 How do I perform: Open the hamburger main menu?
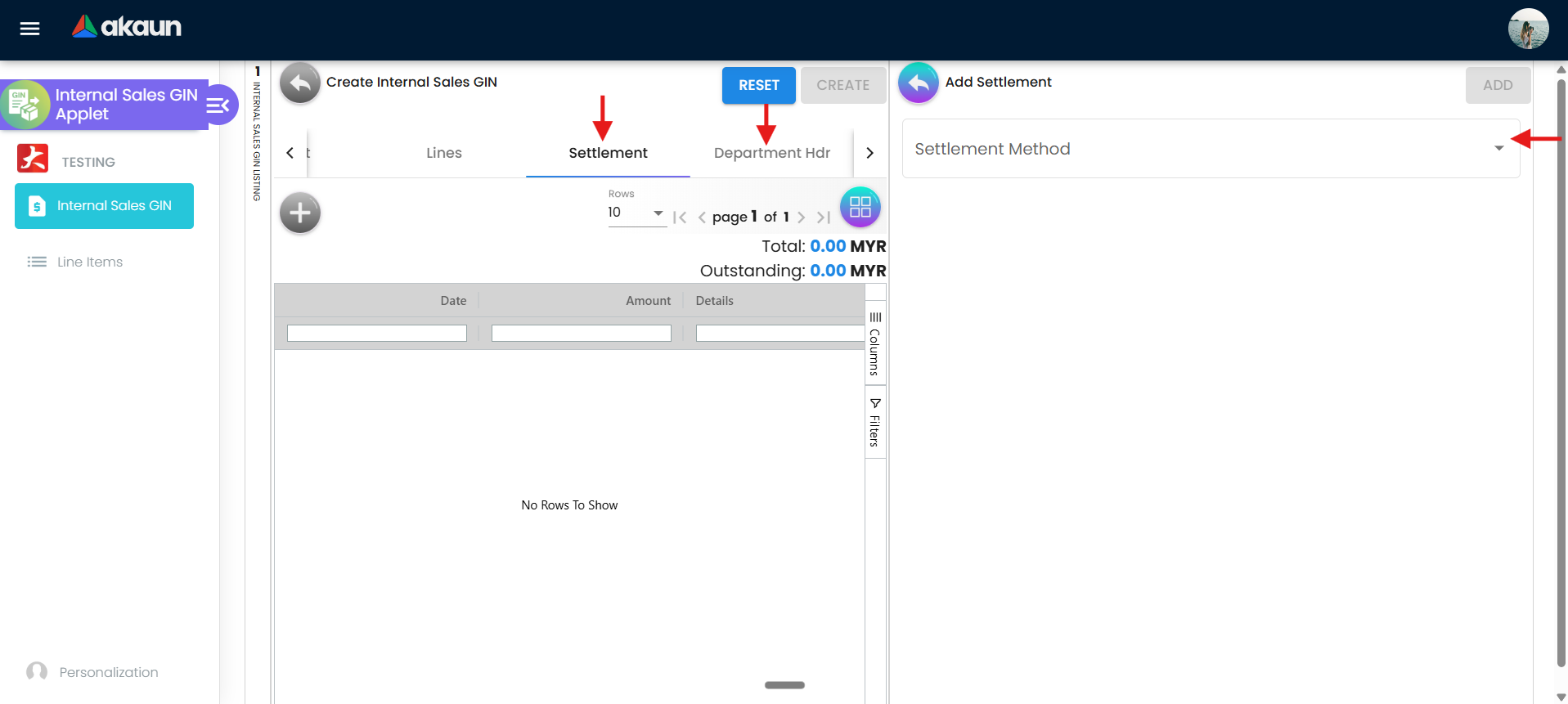coord(30,29)
